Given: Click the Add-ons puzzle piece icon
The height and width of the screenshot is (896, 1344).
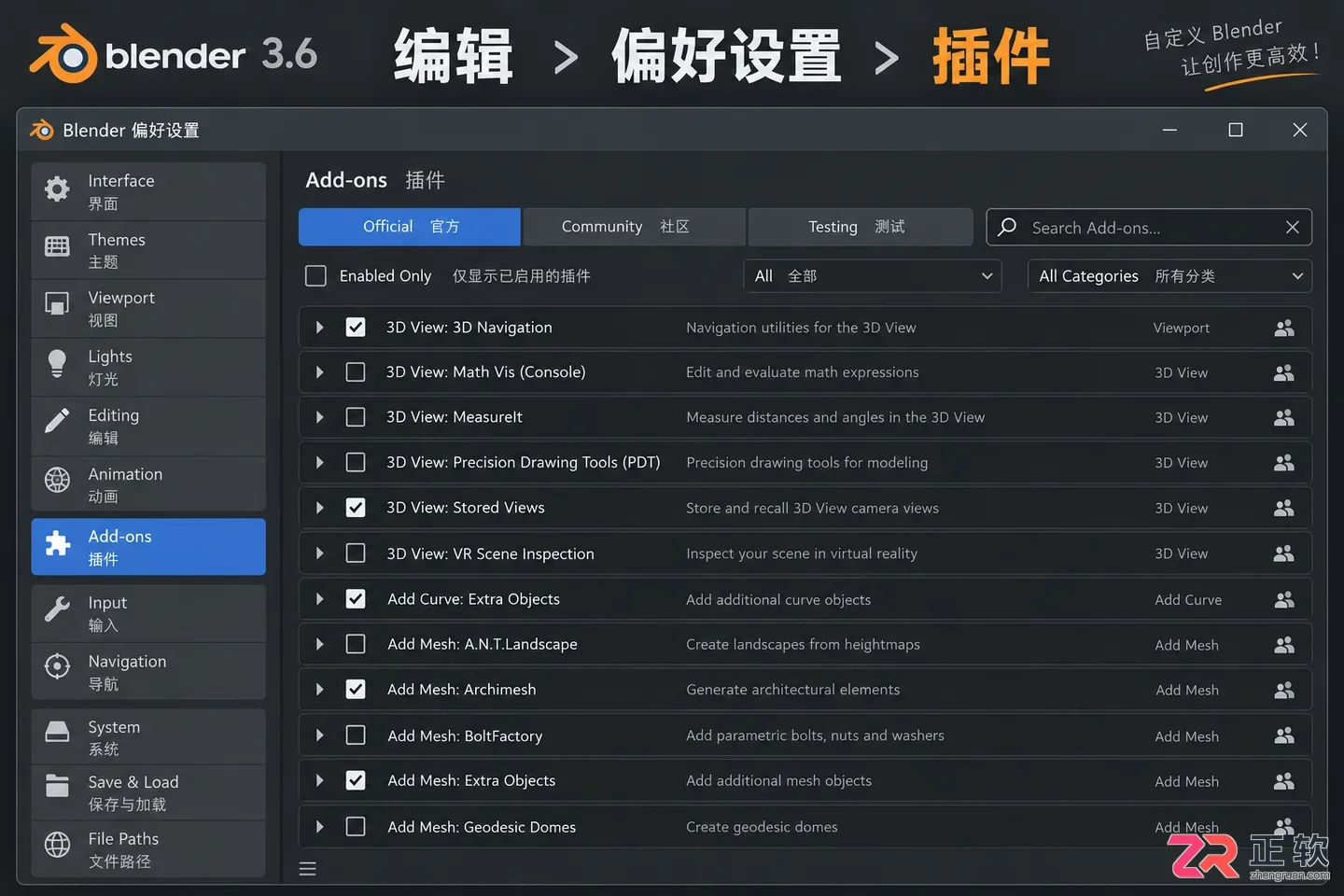Looking at the screenshot, I should (57, 543).
